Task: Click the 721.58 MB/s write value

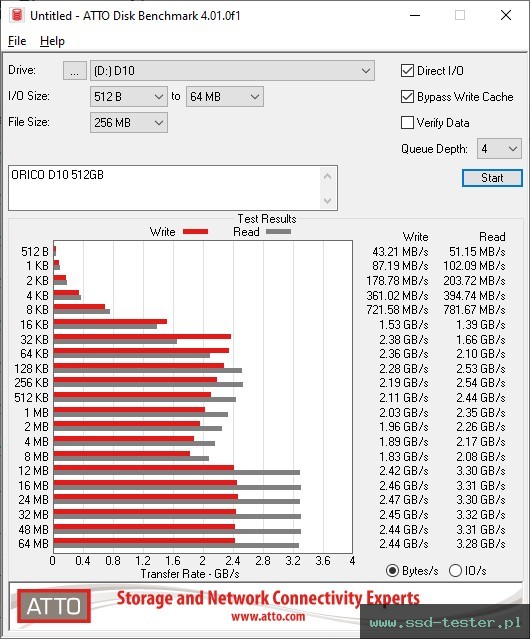Action: (397, 310)
